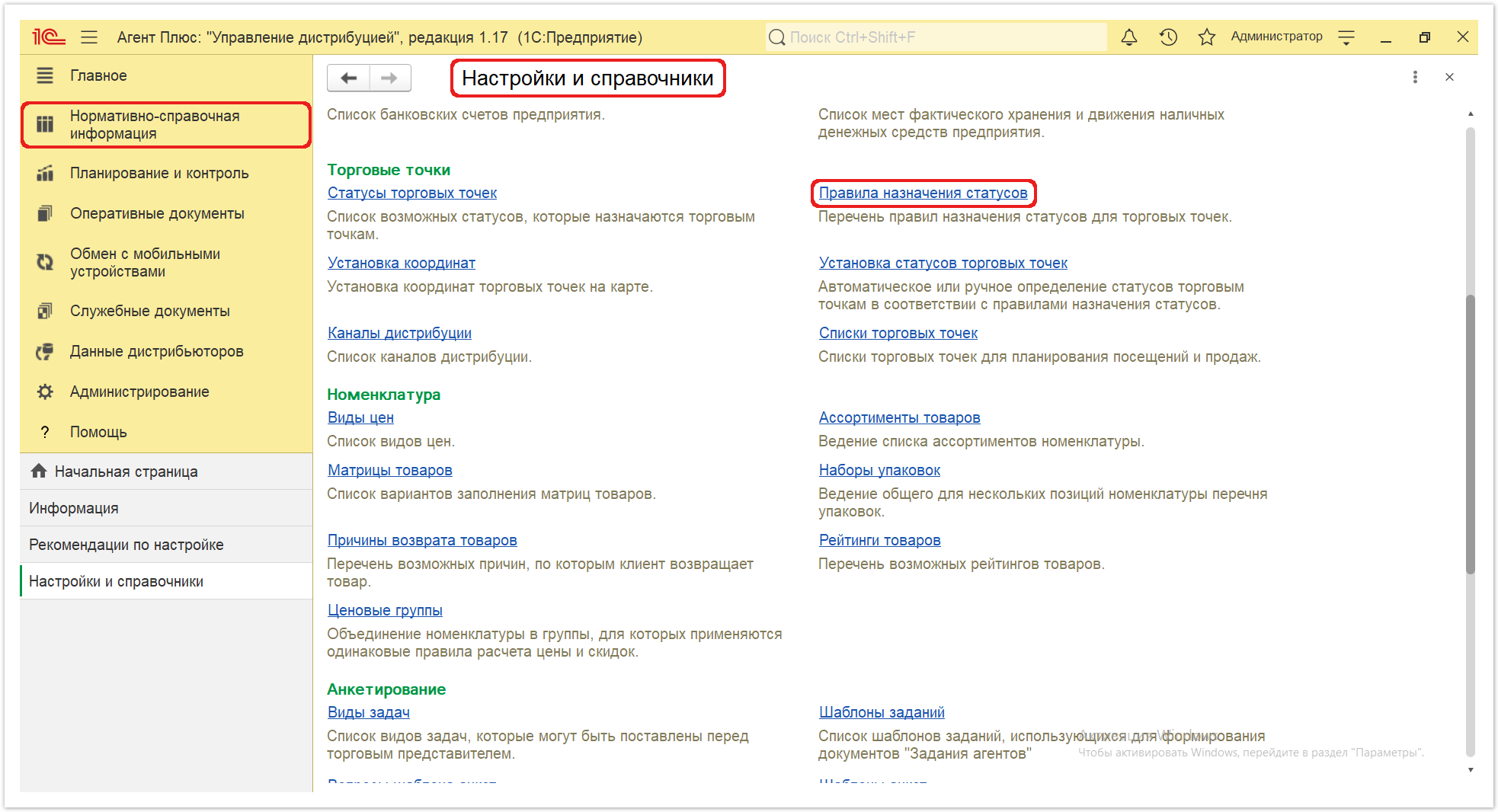Open notifications bell icon

[x=1129, y=37]
